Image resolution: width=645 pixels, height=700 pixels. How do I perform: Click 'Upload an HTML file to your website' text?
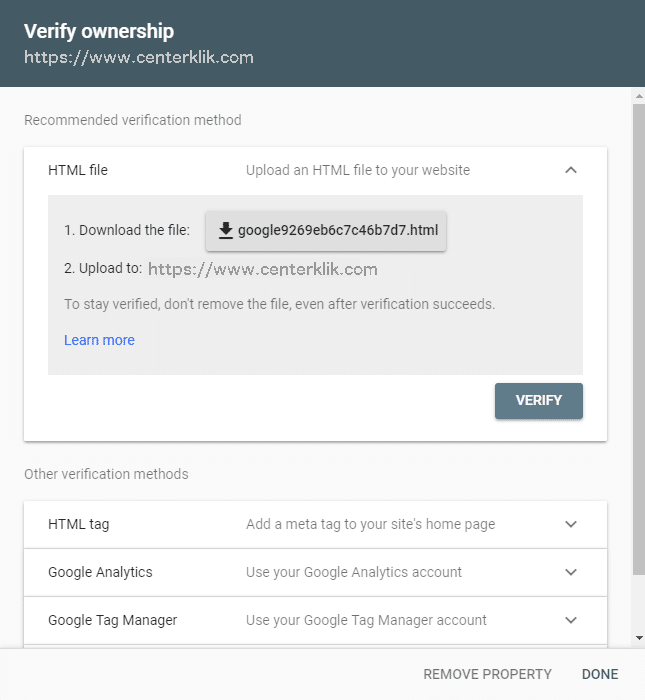pyautogui.click(x=358, y=170)
